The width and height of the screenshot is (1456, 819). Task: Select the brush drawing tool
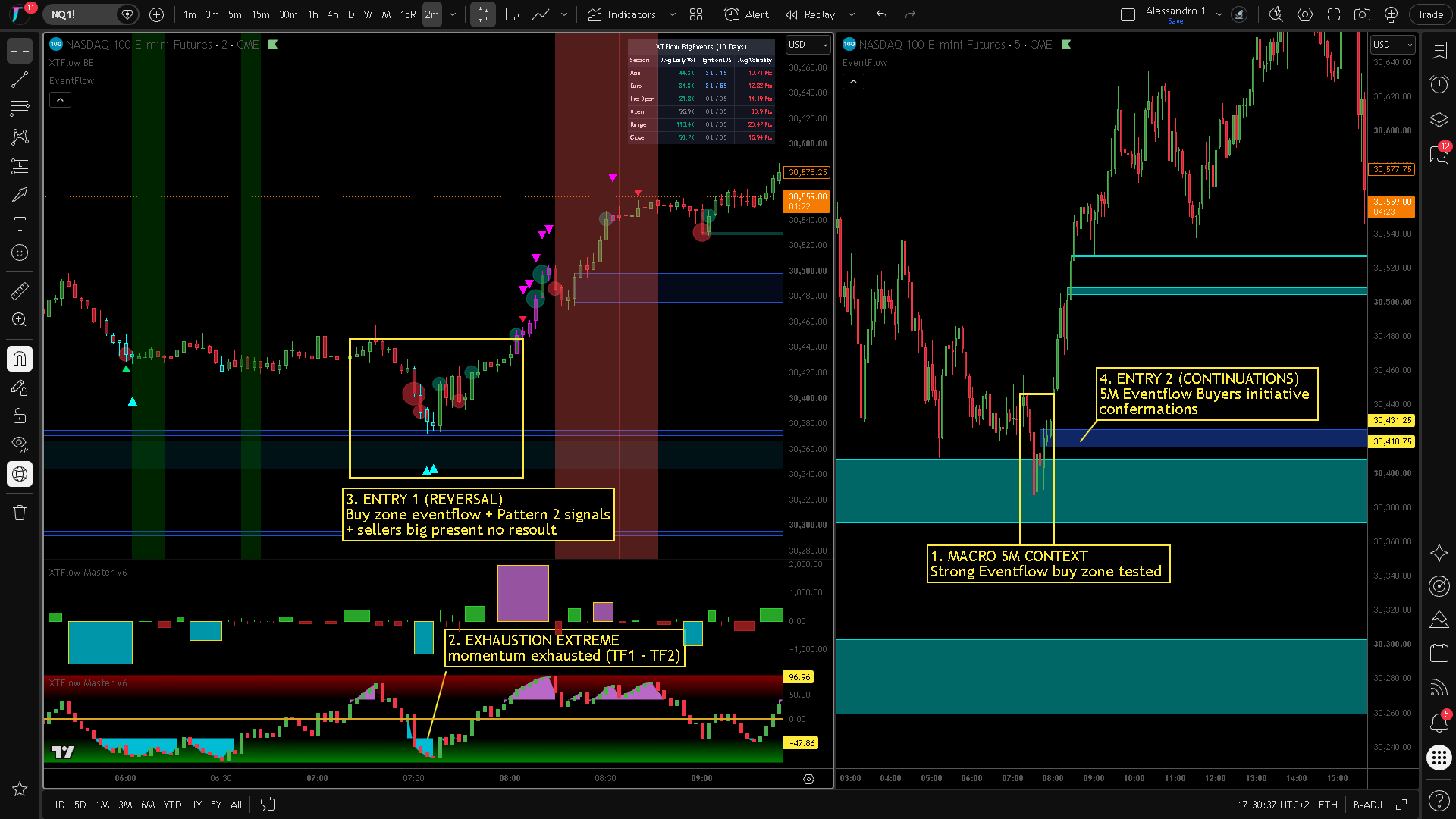20,195
